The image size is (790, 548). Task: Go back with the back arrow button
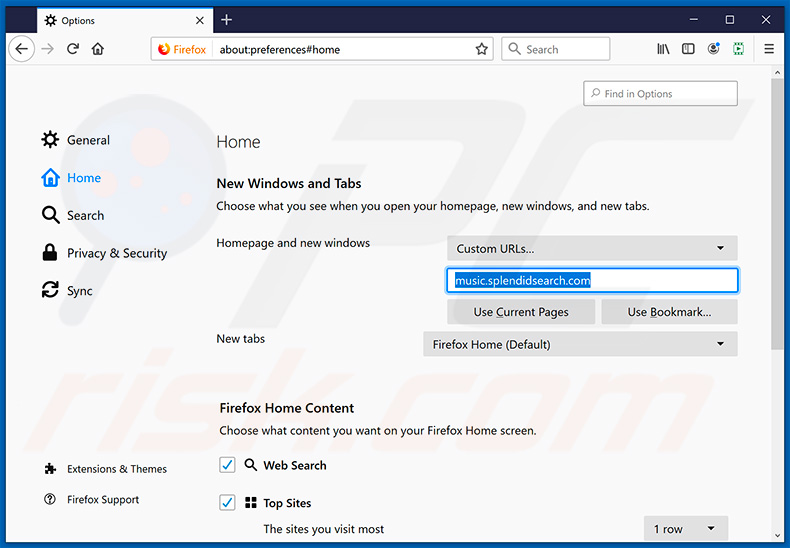click(21, 49)
